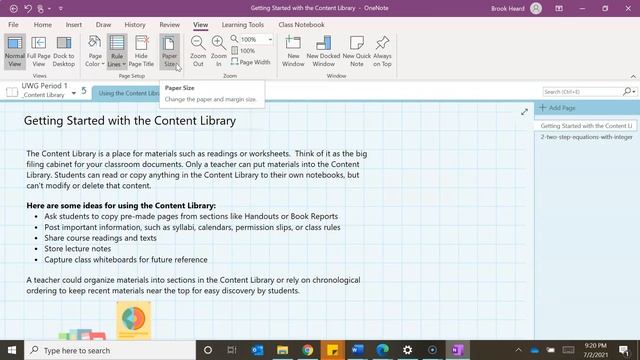Click the OneNote icon on the taskbar
The image size is (640, 360).
(x=458, y=350)
